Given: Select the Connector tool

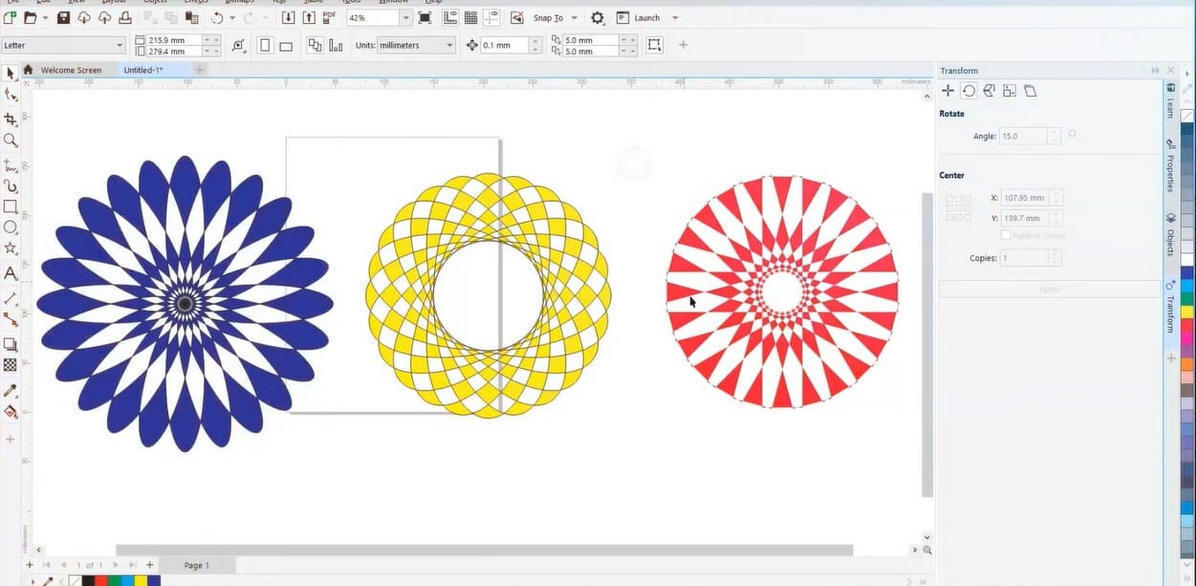Looking at the screenshot, I should point(10,319).
